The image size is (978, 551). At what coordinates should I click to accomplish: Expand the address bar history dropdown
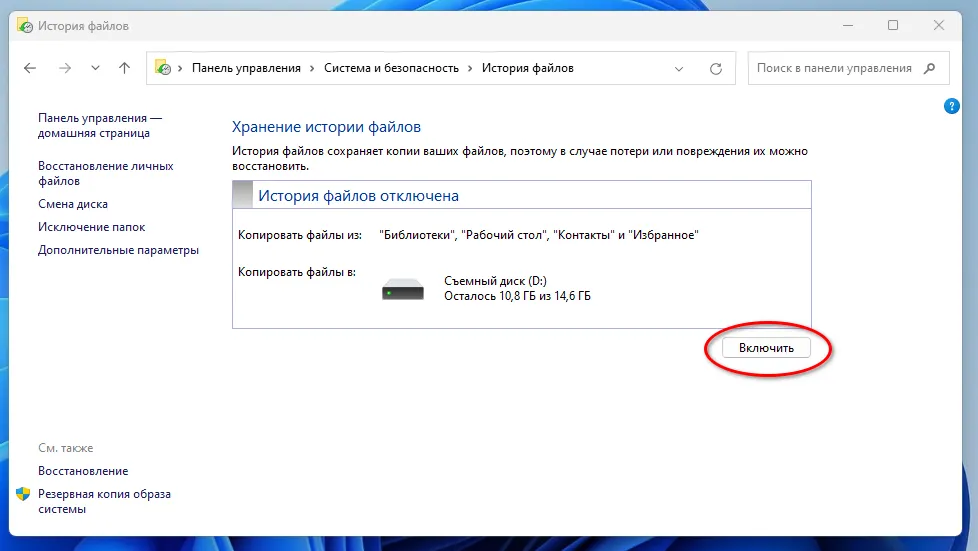click(679, 69)
